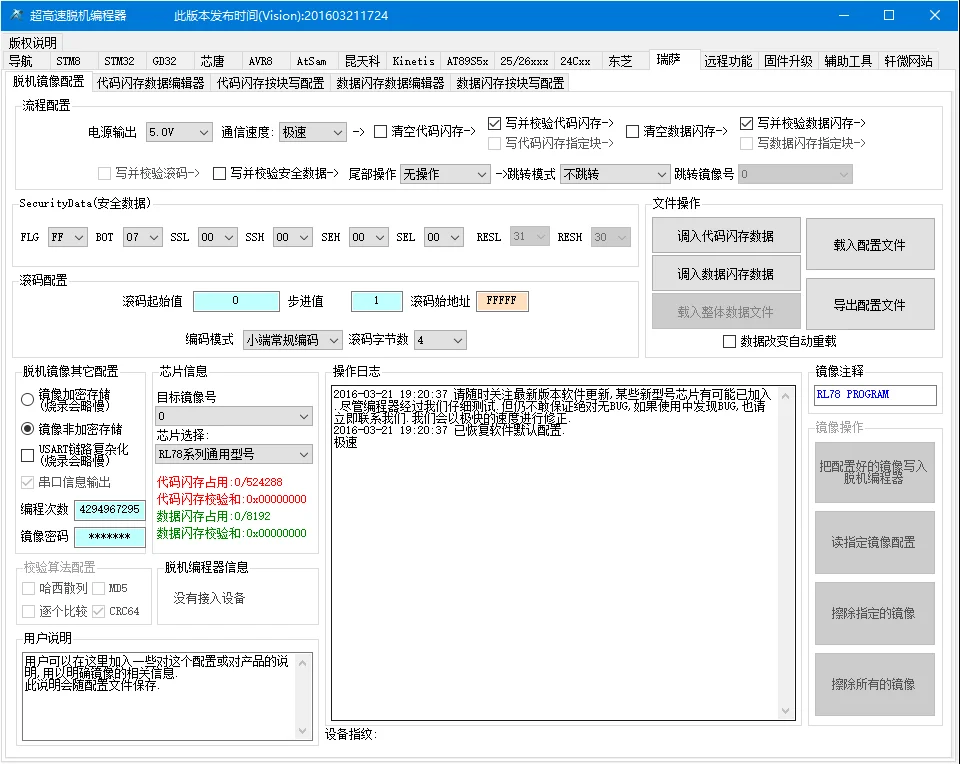This screenshot has height=764, width=960.
Task: Open the SSH value dropdown
Action: point(293,238)
